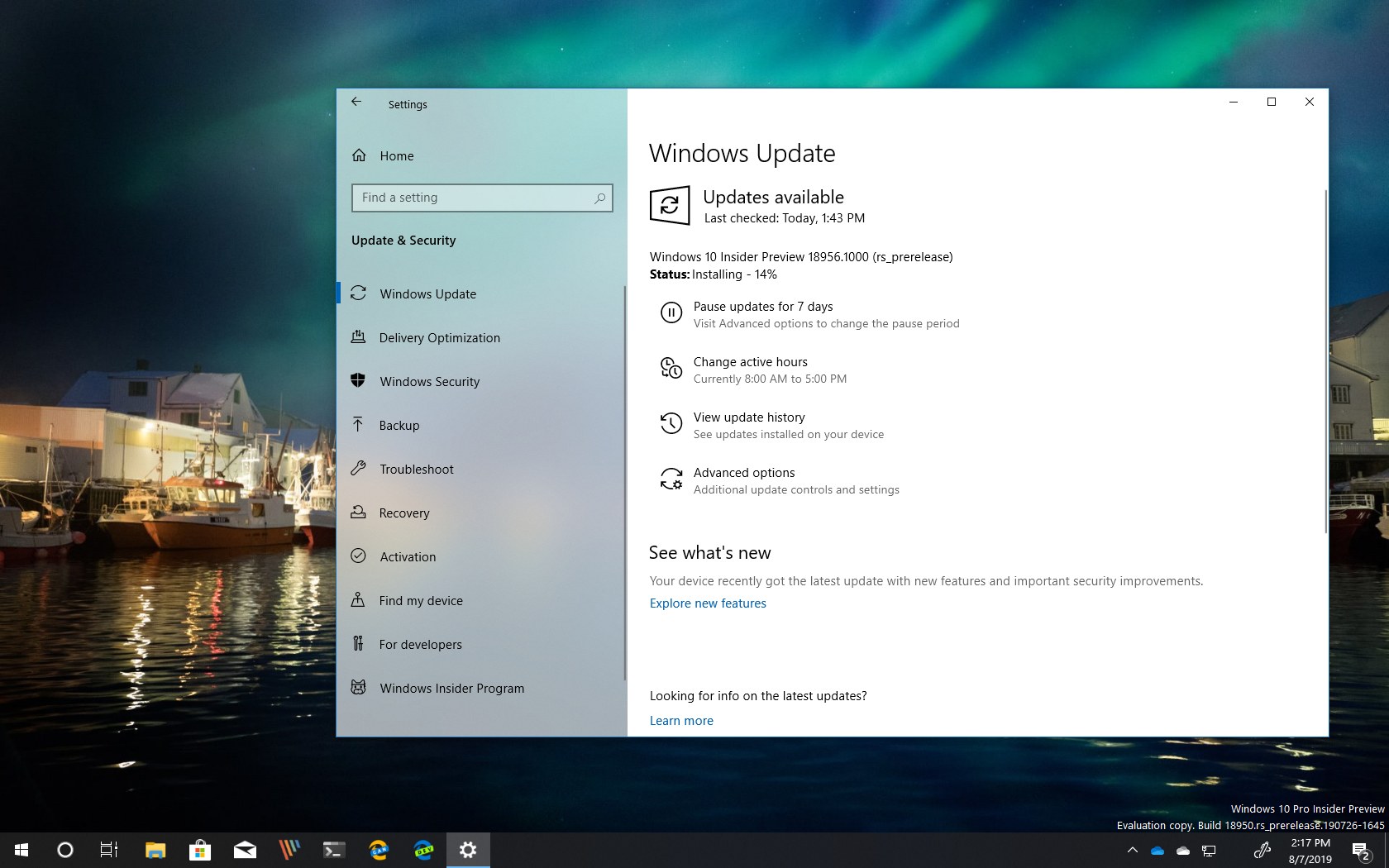Image resolution: width=1389 pixels, height=868 pixels.
Task: Click the network icon in system tray
Action: 1209,851
